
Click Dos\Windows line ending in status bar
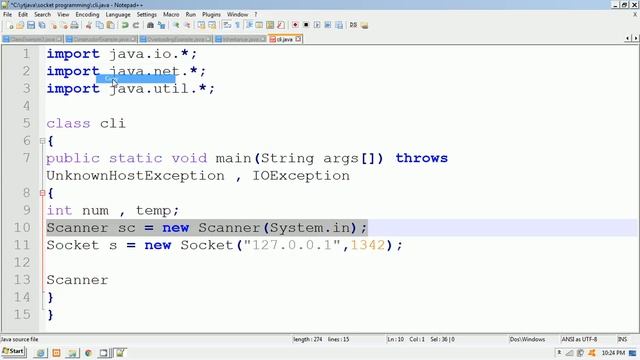pos(527,339)
